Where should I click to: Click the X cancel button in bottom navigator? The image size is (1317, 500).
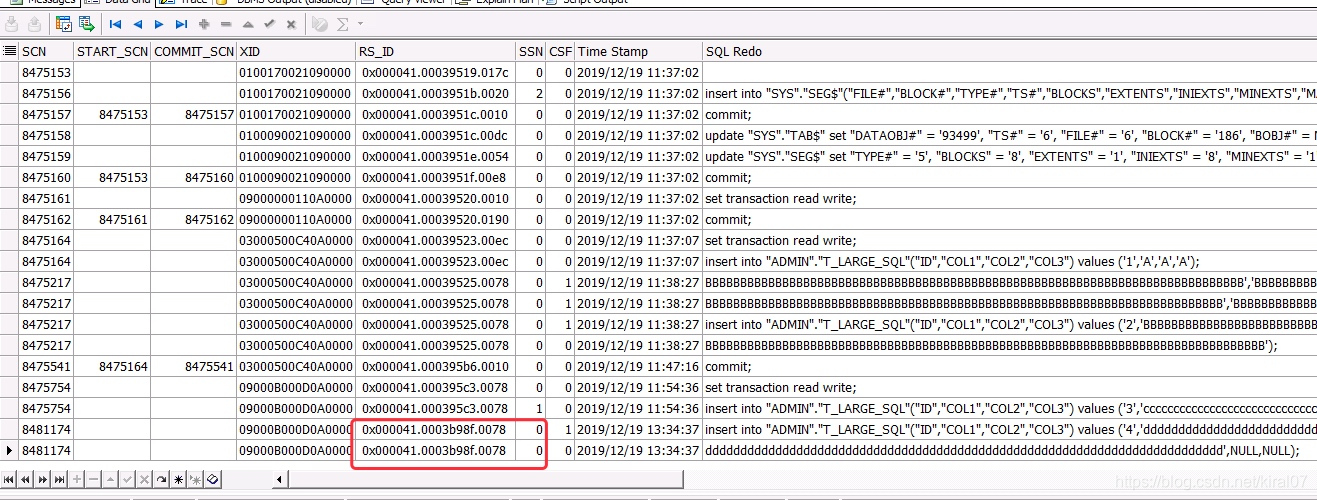144,480
